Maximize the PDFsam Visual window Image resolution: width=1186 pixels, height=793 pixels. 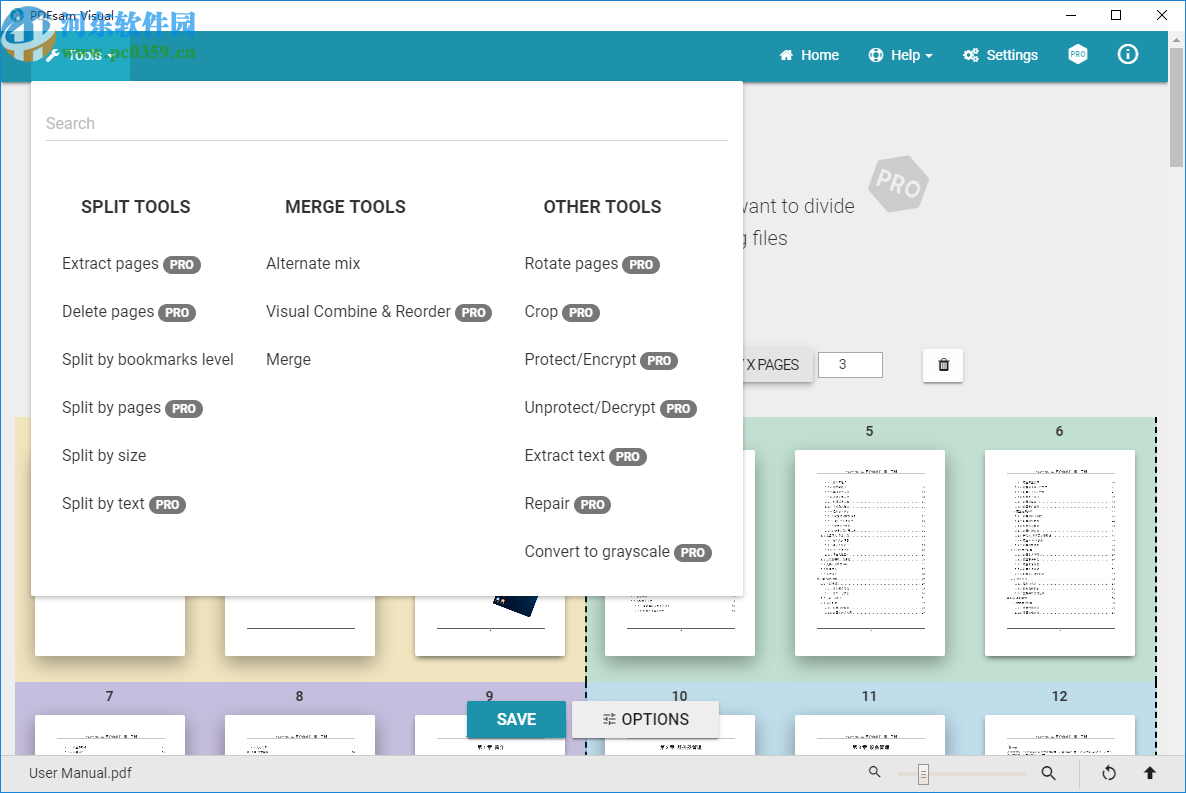(x=1116, y=15)
